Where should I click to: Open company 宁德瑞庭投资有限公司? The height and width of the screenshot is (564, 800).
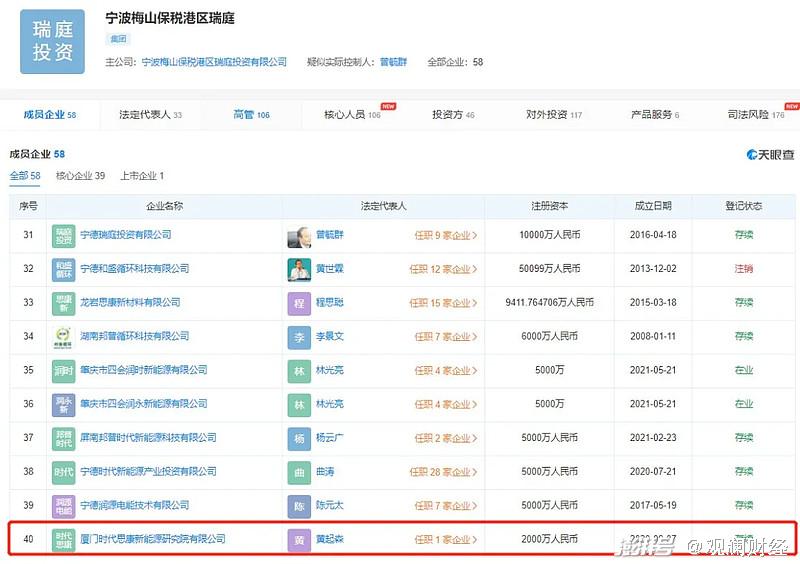click(126, 235)
